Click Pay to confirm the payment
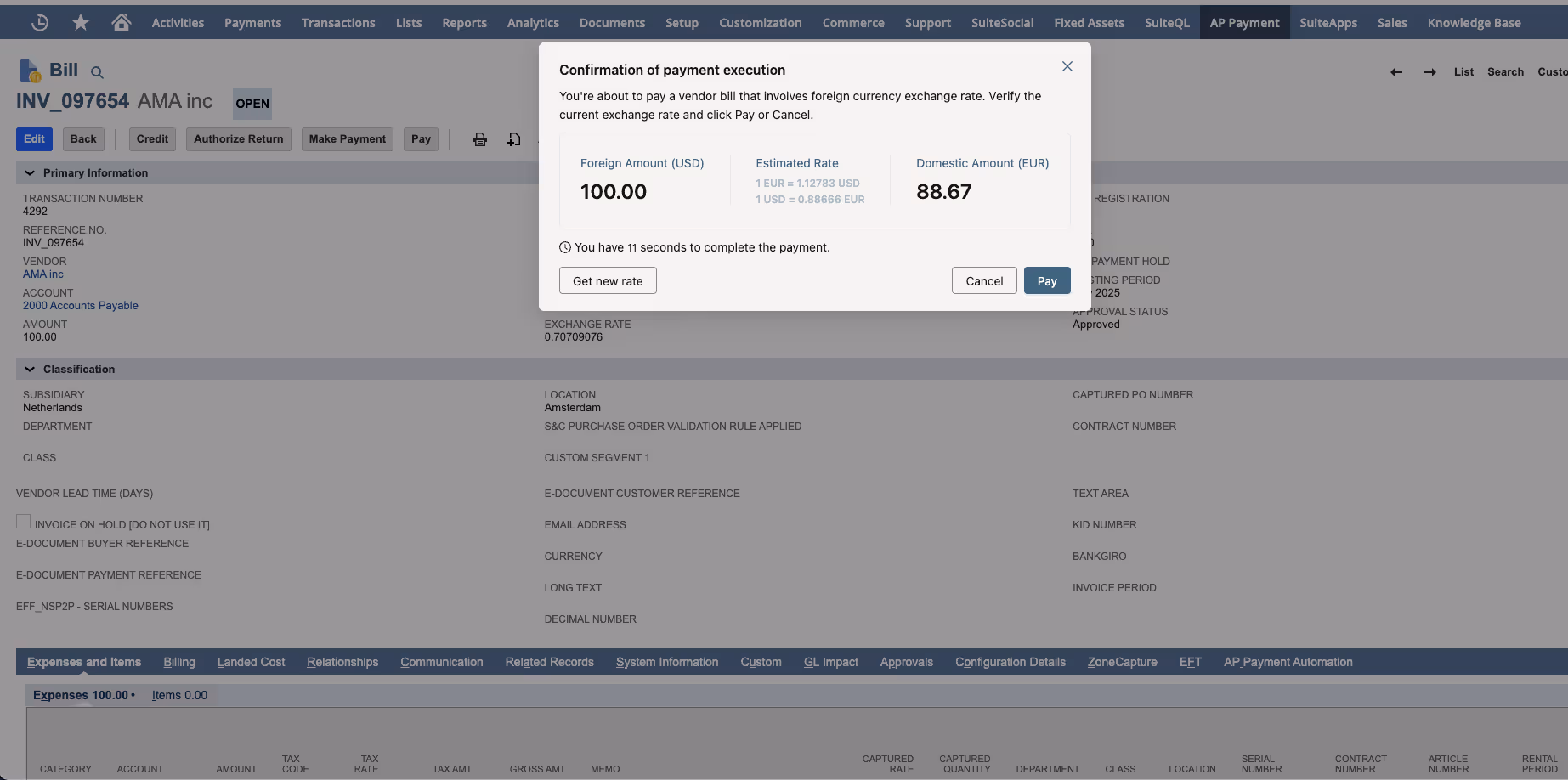 tap(1047, 280)
